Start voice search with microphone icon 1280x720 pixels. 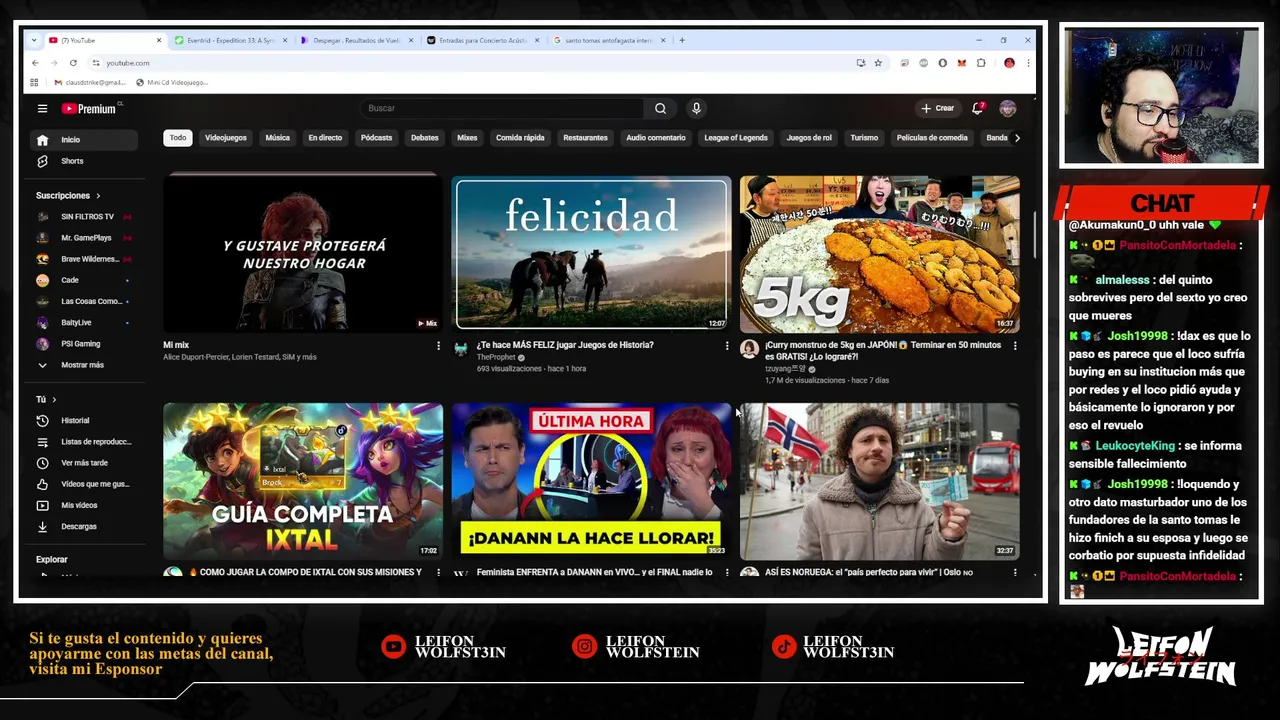tap(696, 108)
